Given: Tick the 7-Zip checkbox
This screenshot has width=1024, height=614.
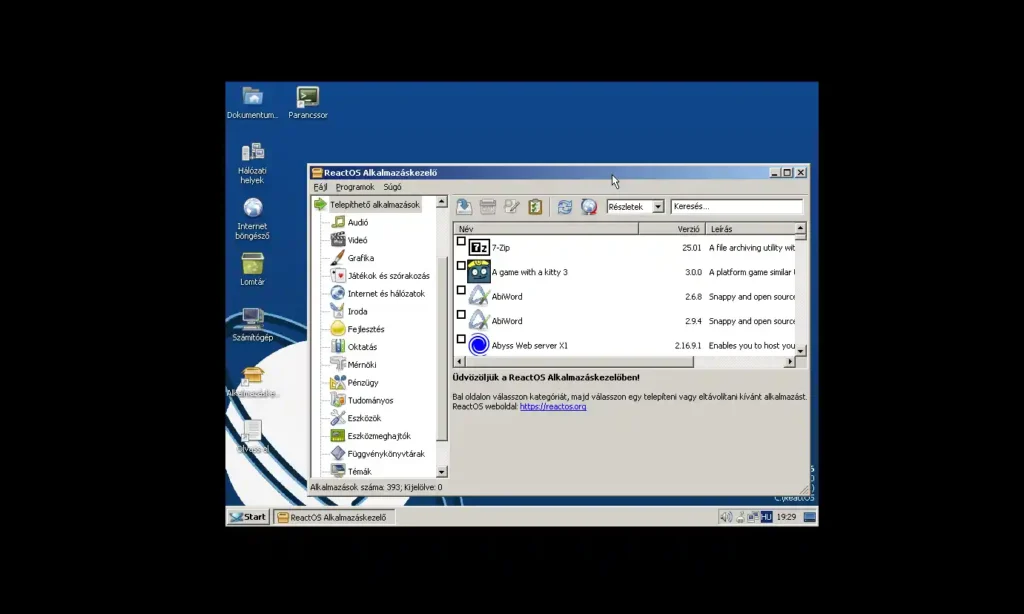Looking at the screenshot, I should 461,242.
